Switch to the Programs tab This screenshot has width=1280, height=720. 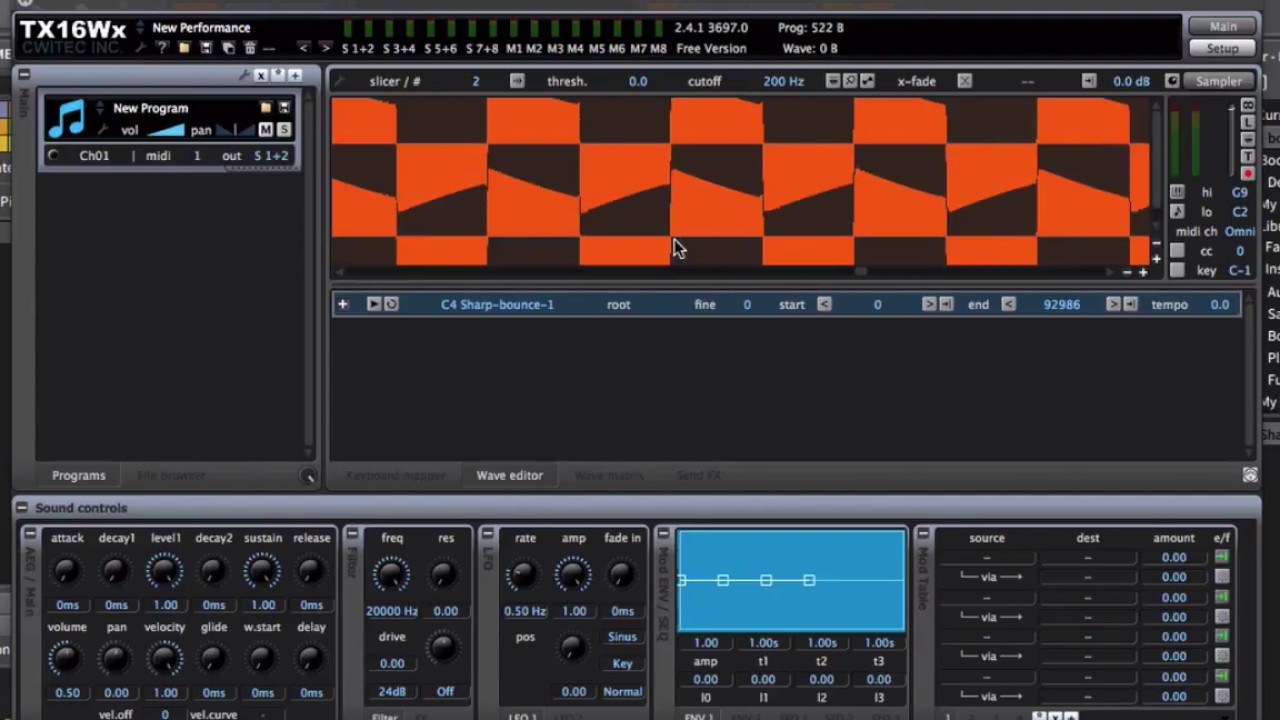(x=79, y=475)
